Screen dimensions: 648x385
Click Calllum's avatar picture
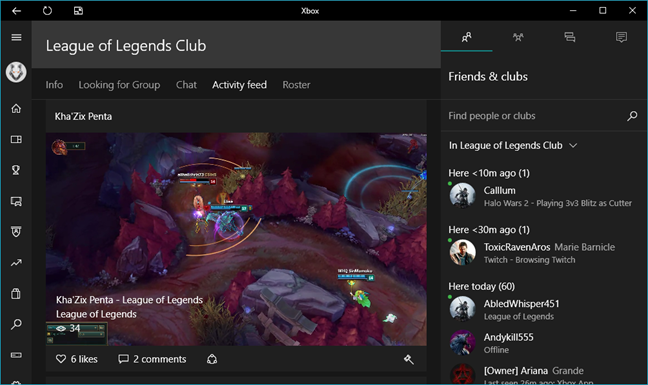tap(462, 196)
